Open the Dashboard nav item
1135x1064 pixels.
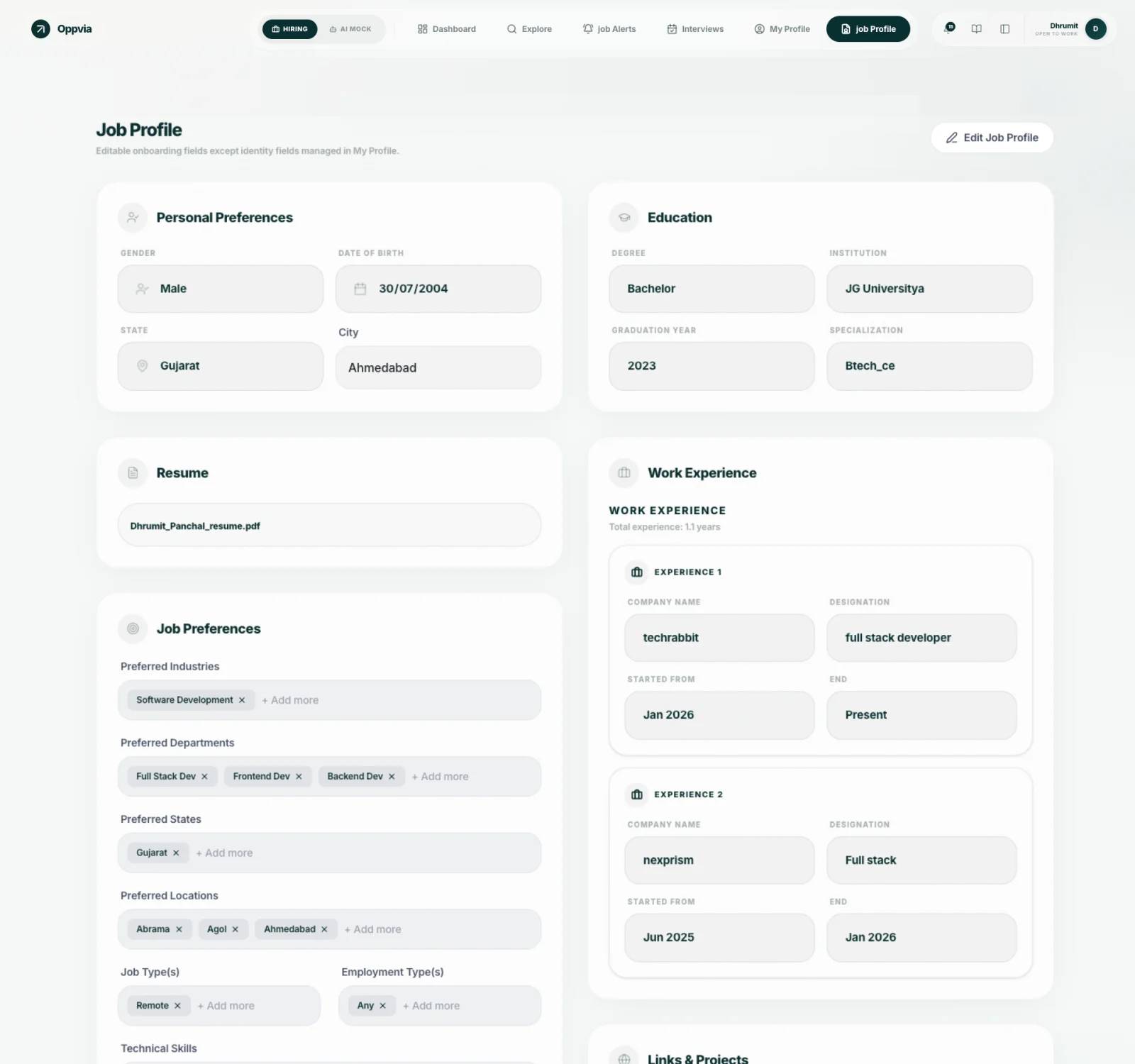[x=447, y=29]
